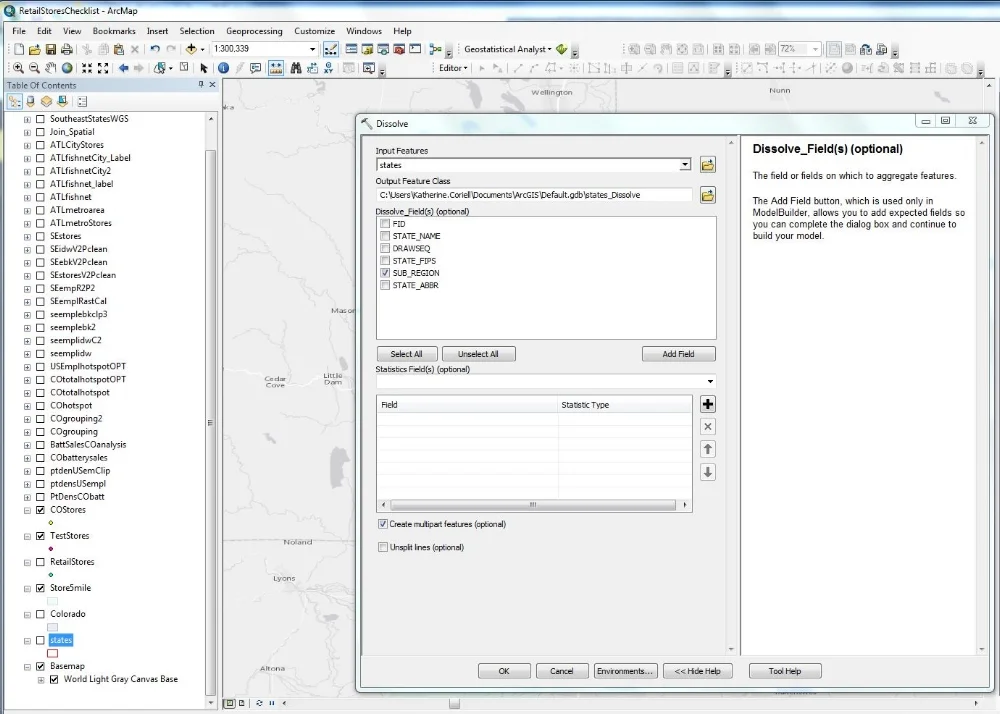Open the File menu
Viewport: 1000px width, 714px height.
point(19,31)
